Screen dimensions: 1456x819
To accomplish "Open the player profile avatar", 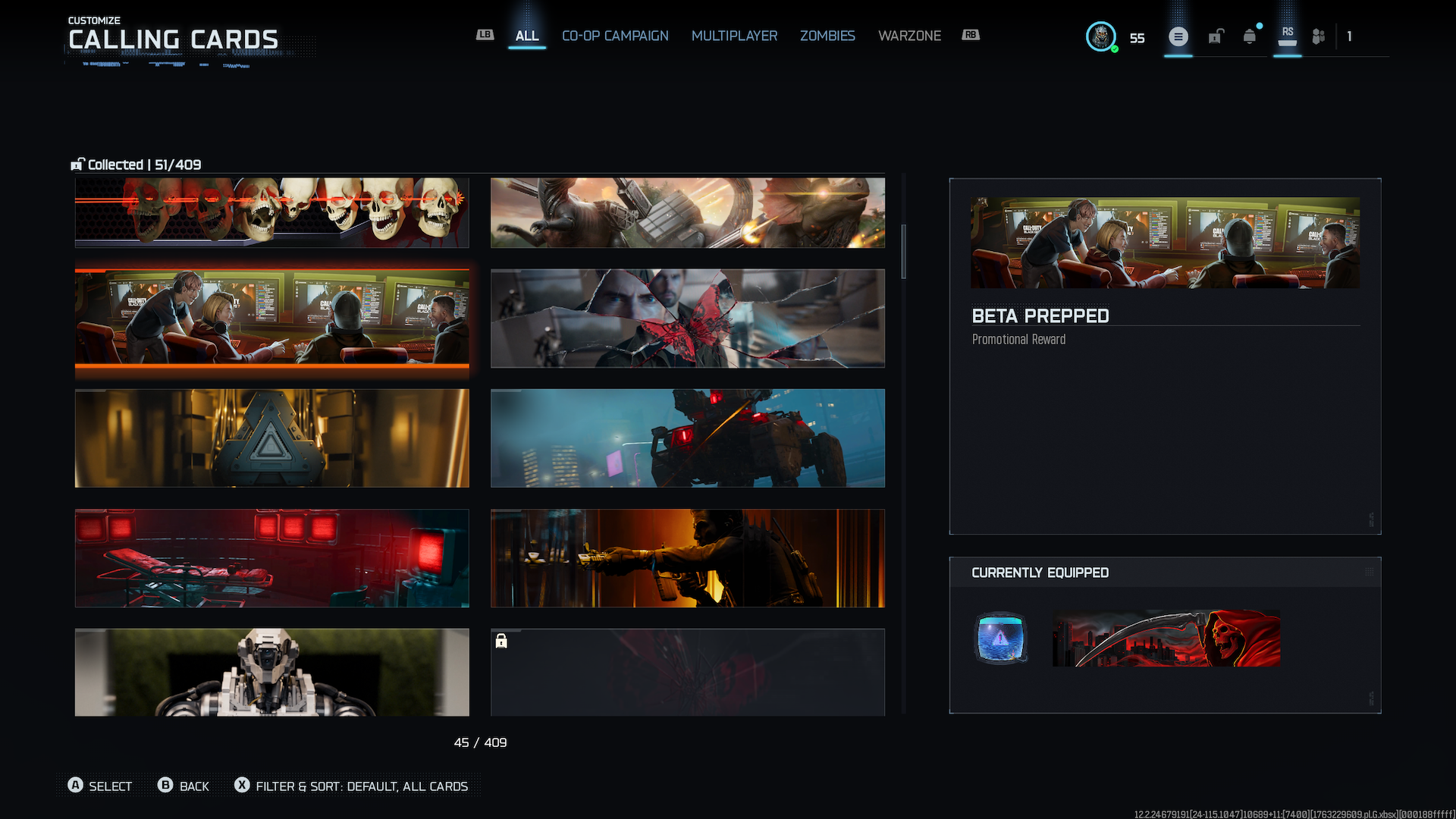I will 1101,36.
